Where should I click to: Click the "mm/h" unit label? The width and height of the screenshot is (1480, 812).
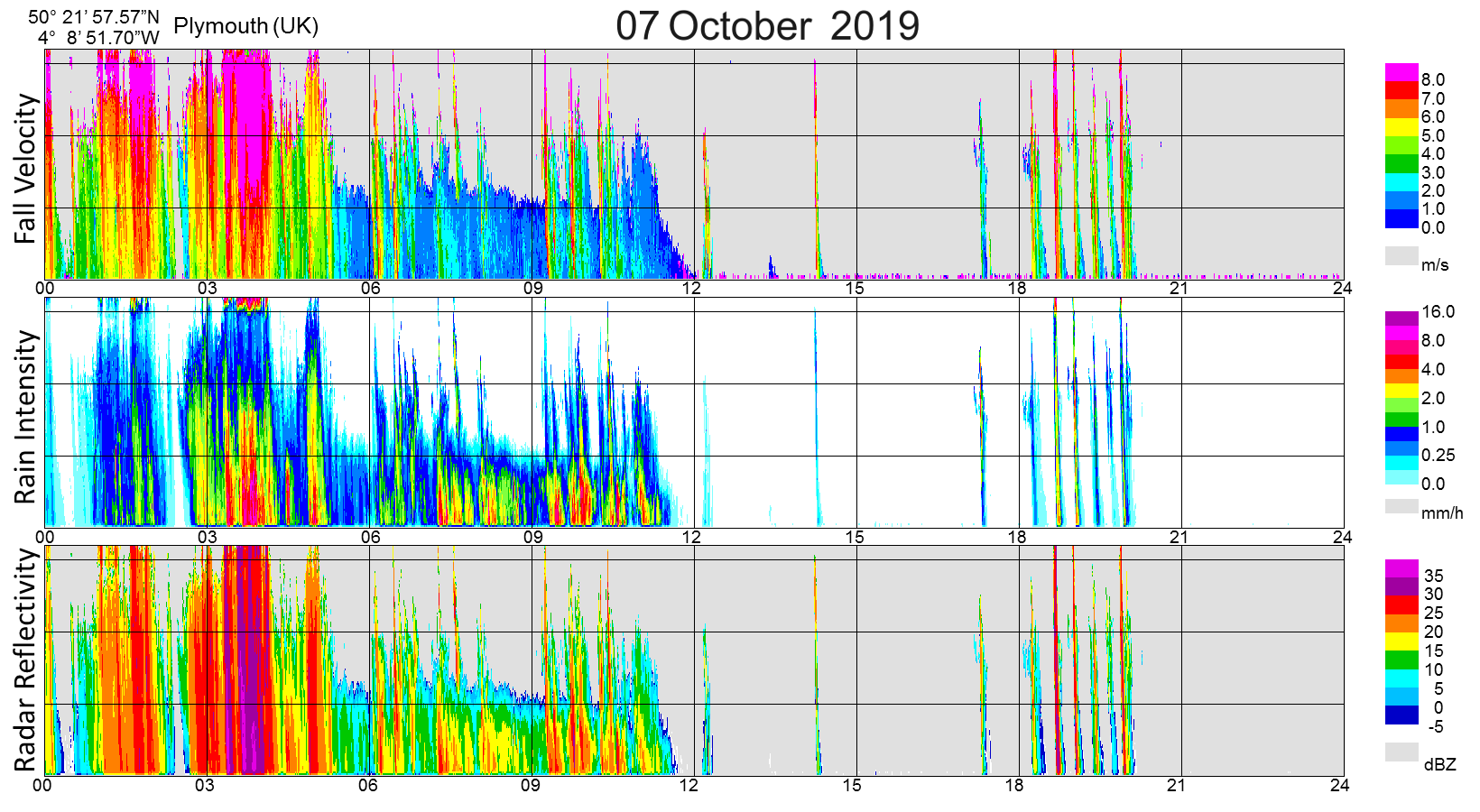(x=1442, y=513)
